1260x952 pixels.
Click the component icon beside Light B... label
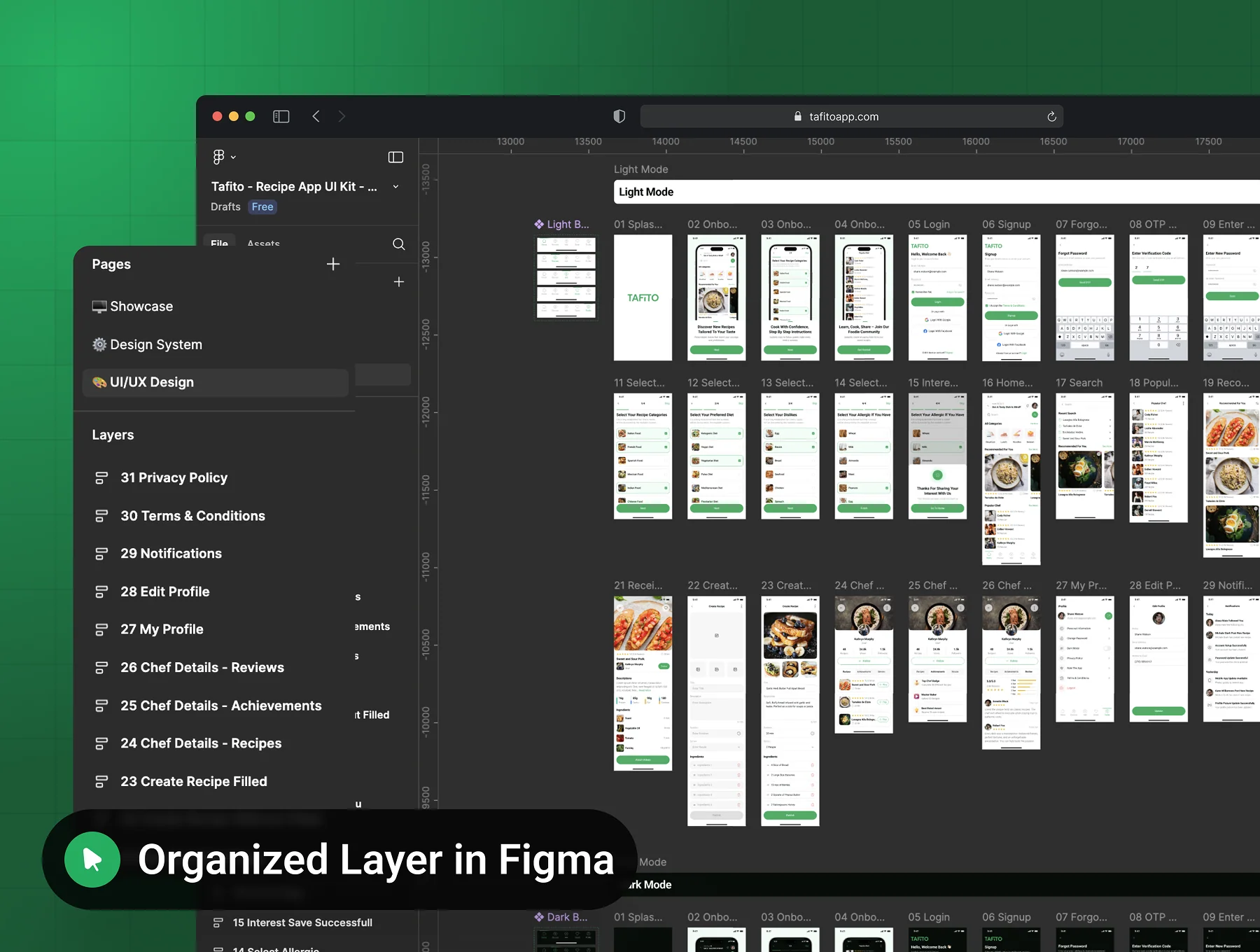[539, 224]
